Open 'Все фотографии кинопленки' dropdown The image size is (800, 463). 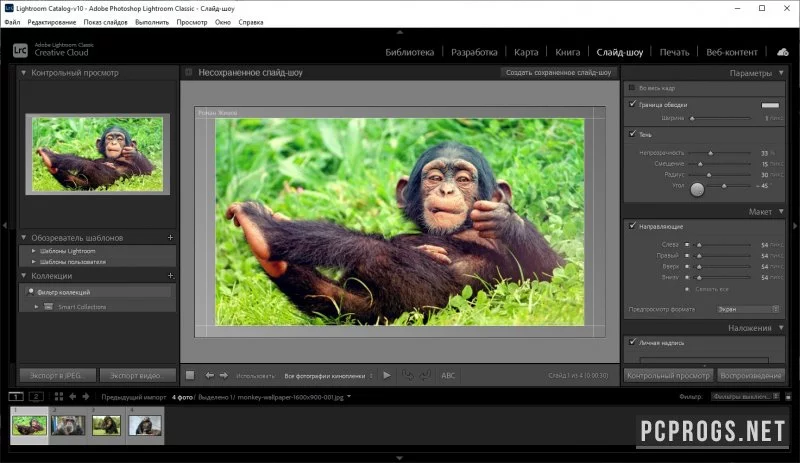329,376
